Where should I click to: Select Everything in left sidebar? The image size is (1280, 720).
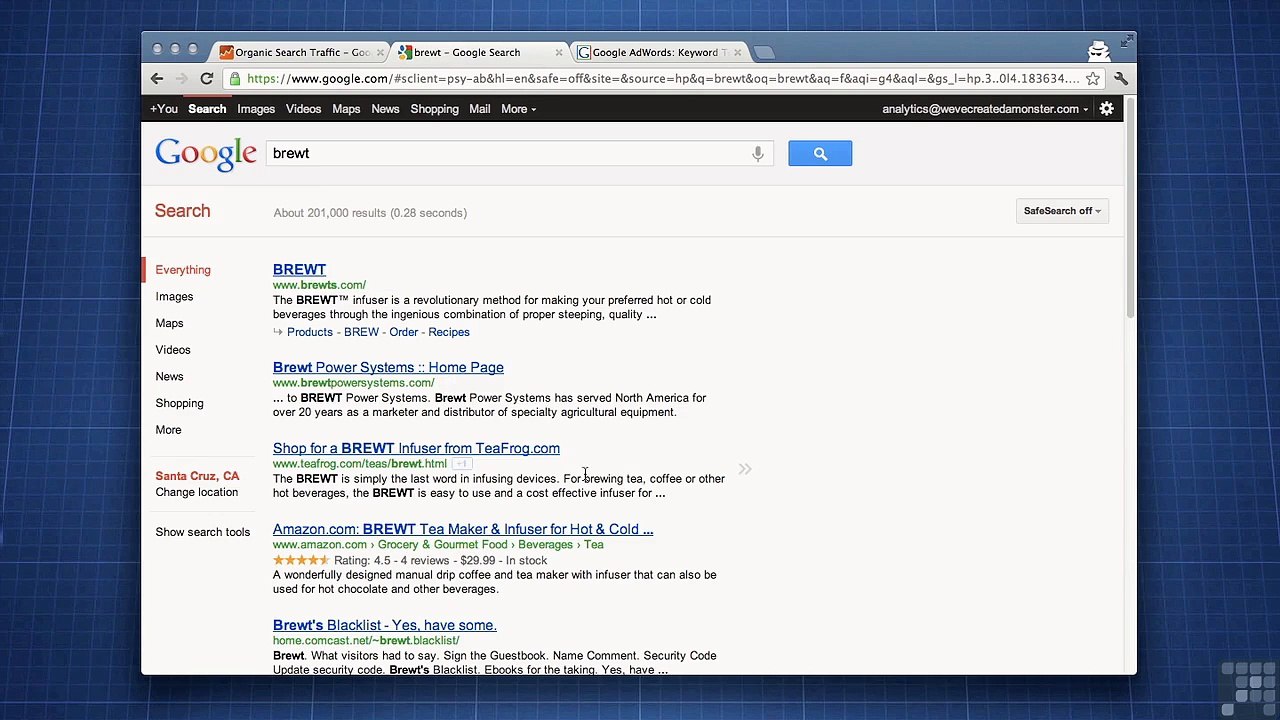coord(183,270)
